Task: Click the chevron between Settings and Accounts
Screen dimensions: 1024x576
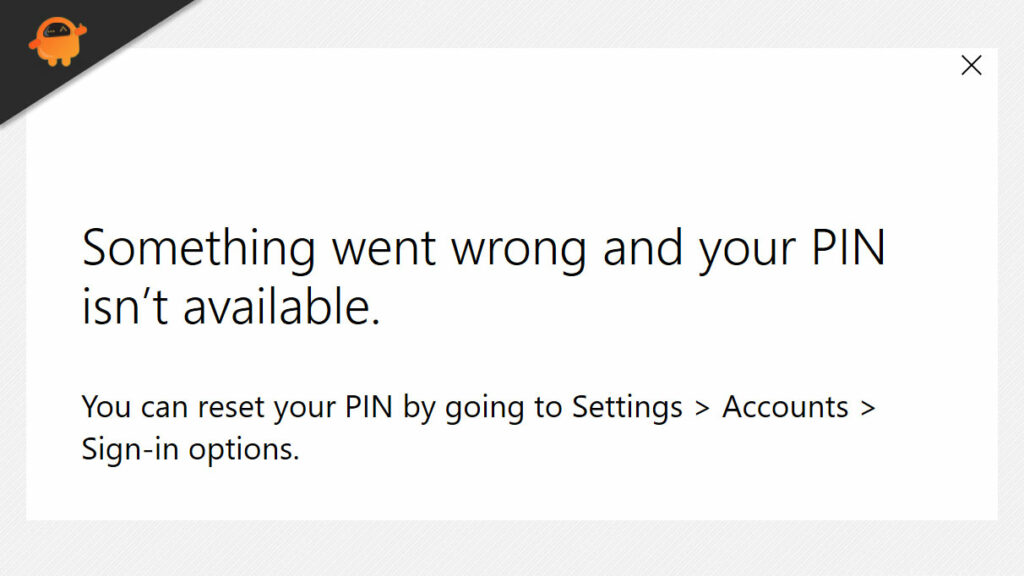Action: tap(702, 408)
